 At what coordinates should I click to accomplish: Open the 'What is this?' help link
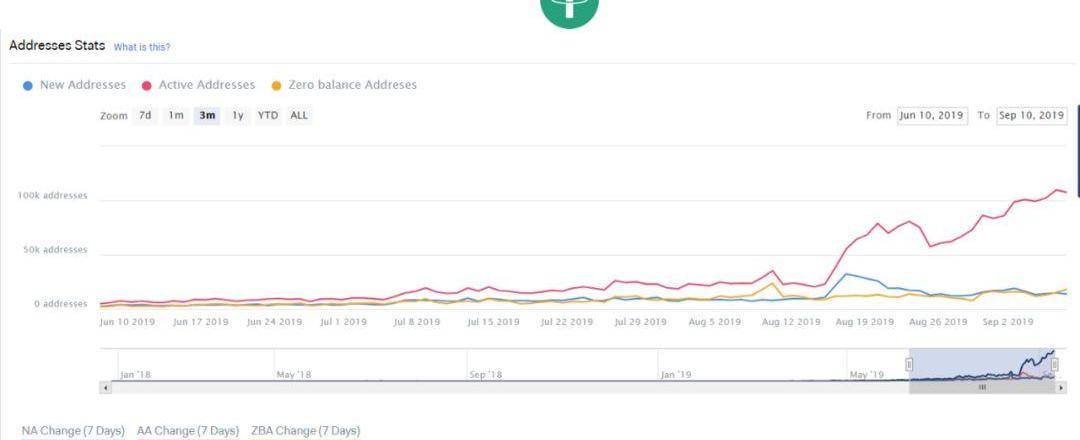coord(141,47)
